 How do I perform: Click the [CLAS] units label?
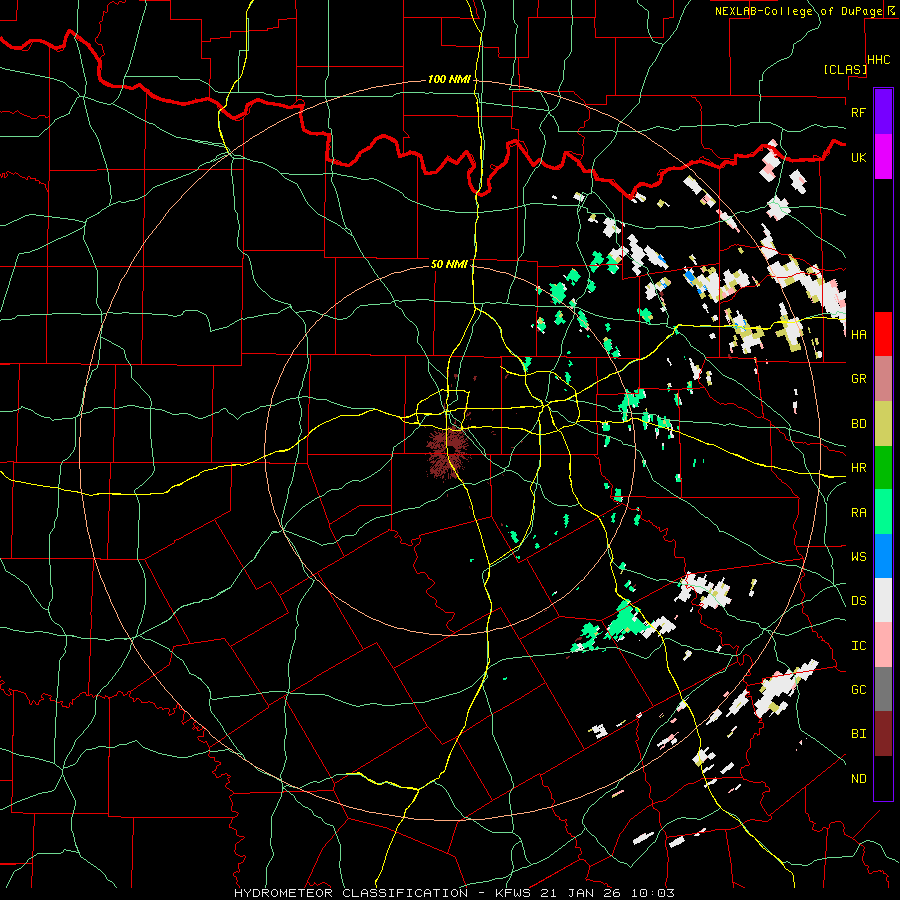pos(845,70)
